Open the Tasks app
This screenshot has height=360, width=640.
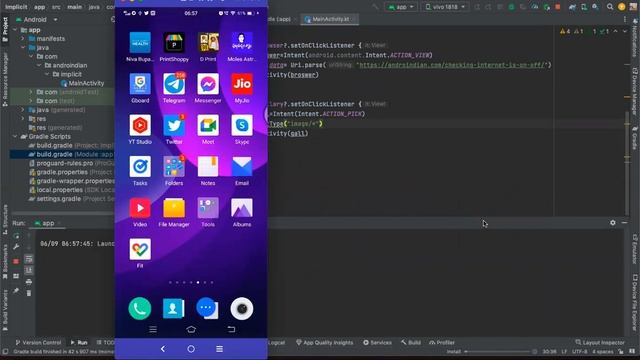[140, 167]
